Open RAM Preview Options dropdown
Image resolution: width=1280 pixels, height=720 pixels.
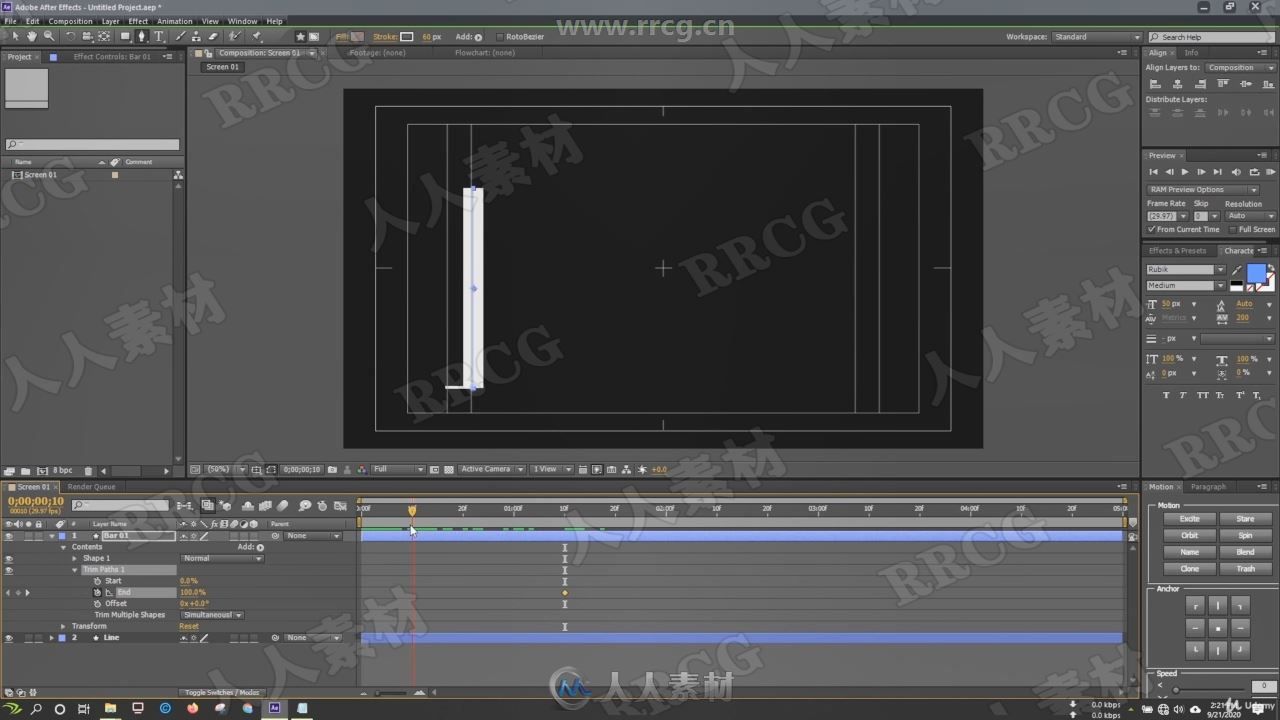coord(1203,189)
